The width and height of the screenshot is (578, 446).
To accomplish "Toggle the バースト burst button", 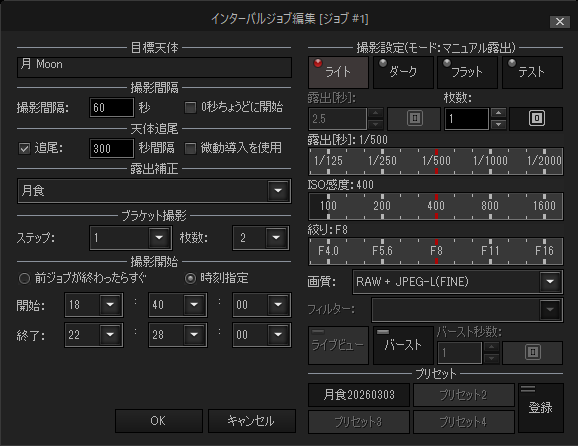I will 403,345.
